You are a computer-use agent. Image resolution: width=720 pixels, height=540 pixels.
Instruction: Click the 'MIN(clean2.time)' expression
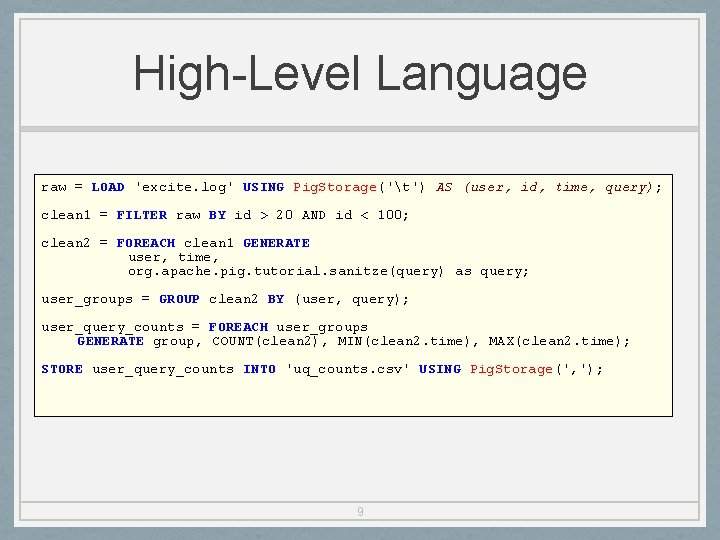coord(404,341)
